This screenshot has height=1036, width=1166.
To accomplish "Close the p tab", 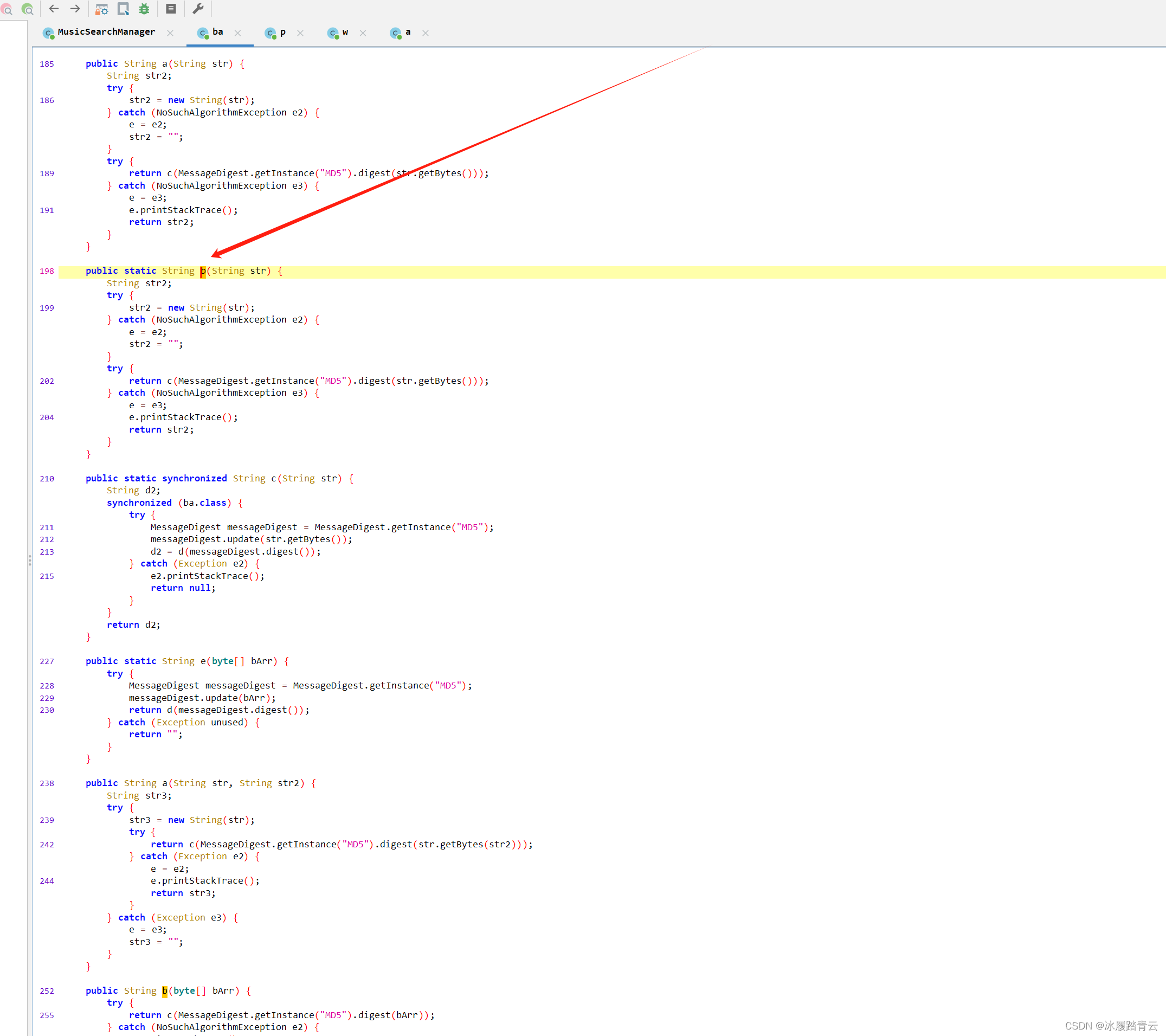I will (300, 33).
